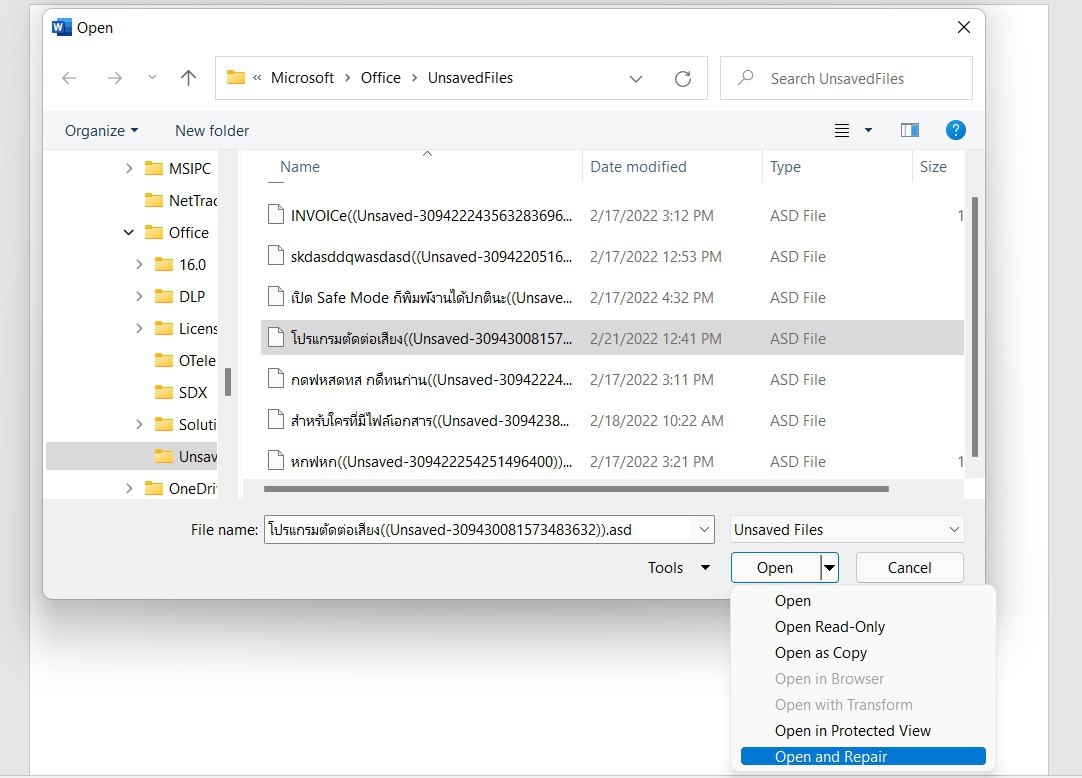Image resolution: width=1082 pixels, height=778 pixels.
Task: Open the Unsaved Files type dropdown
Action: (846, 530)
